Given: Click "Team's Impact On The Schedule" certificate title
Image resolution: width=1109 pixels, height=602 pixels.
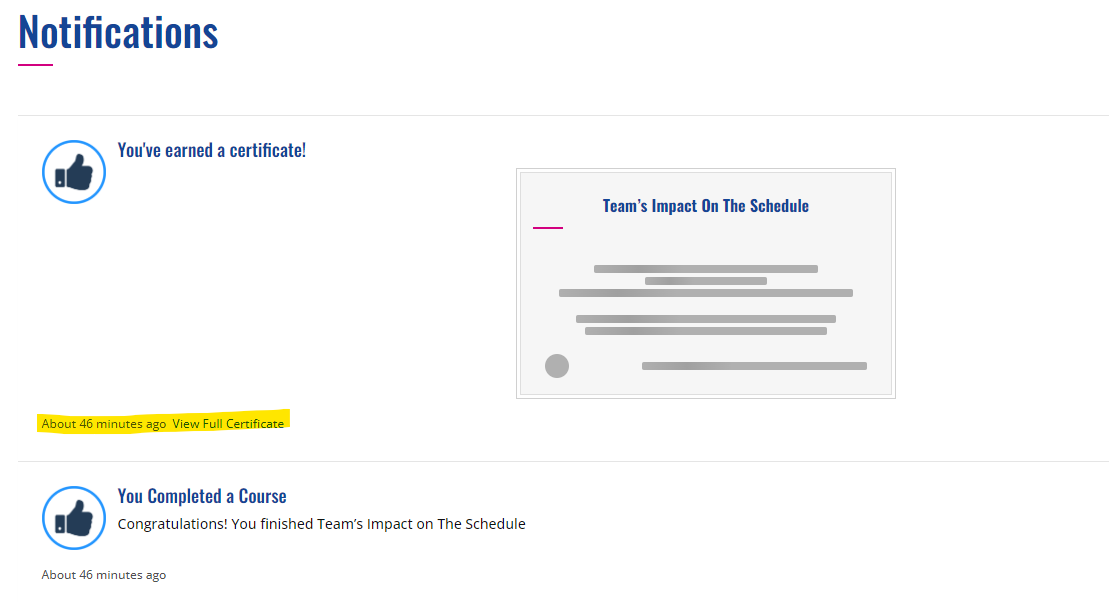Looking at the screenshot, I should pos(706,206).
